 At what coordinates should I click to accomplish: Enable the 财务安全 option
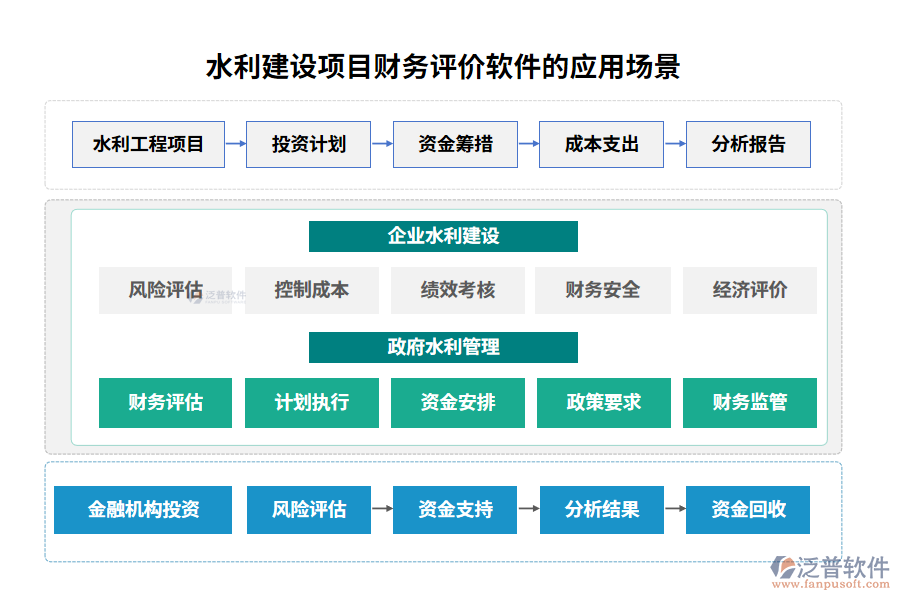[x=602, y=290]
